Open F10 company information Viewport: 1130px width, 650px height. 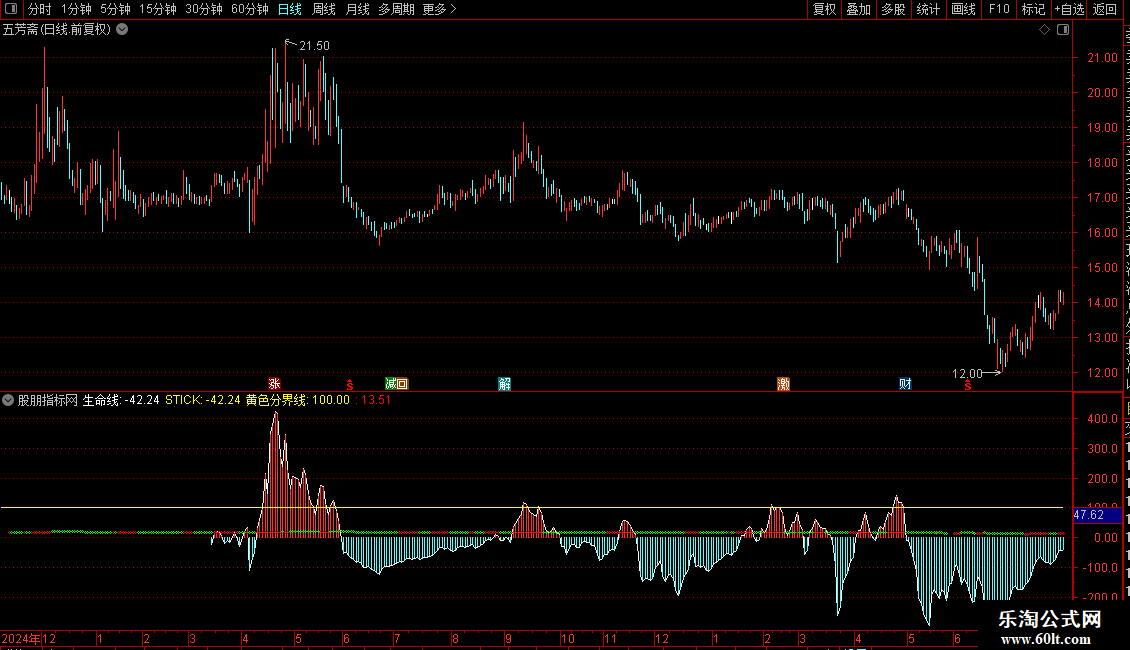coord(999,9)
